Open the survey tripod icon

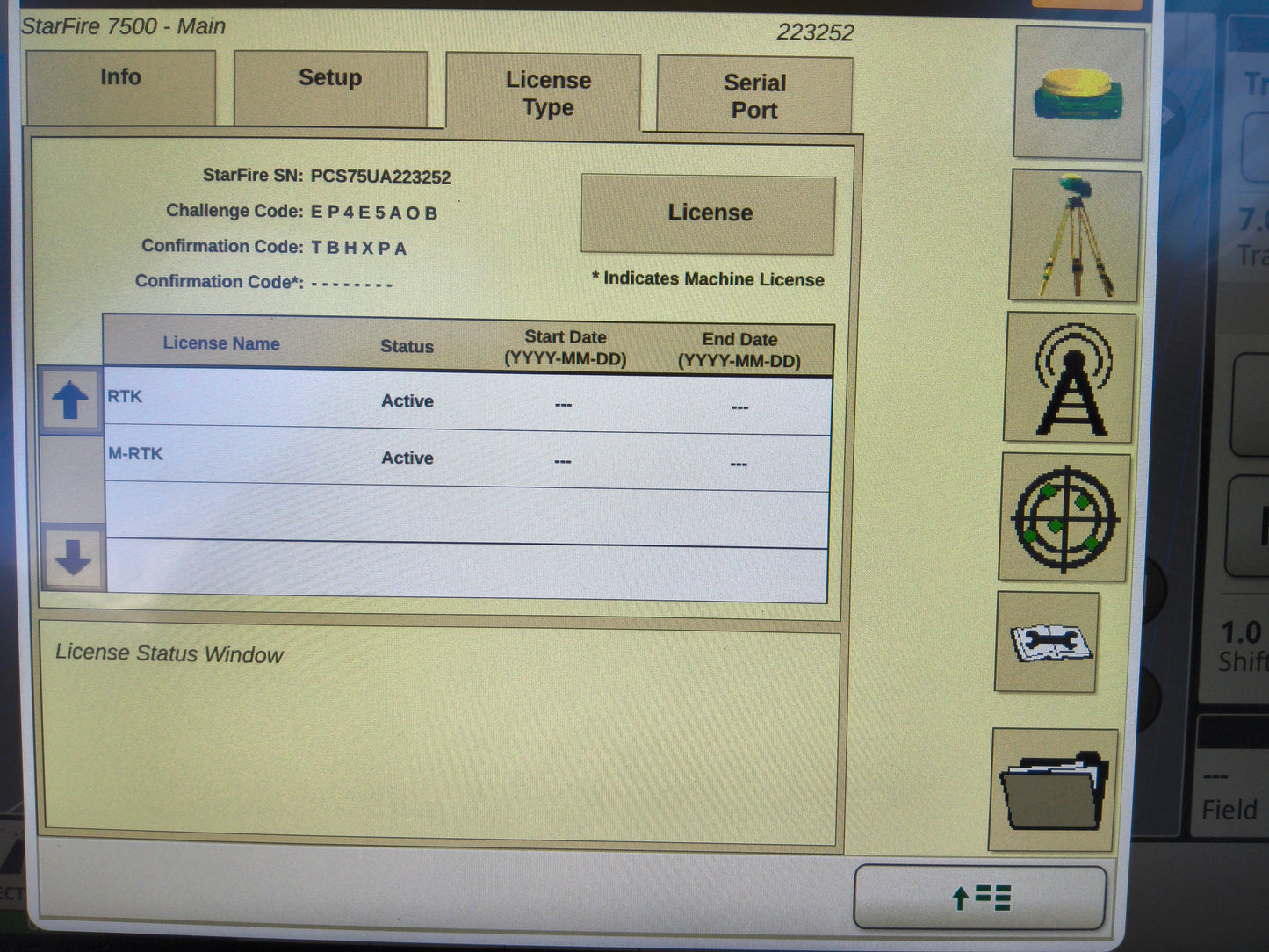pos(1076,235)
